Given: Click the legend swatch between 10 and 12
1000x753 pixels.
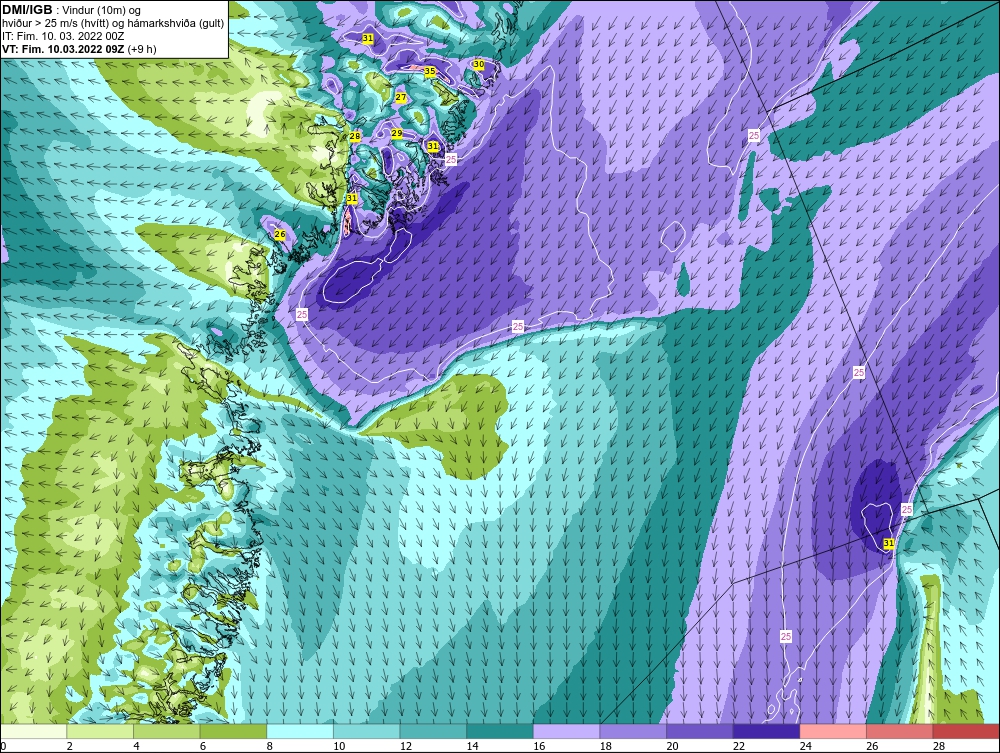Looking at the screenshot, I should tap(367, 731).
